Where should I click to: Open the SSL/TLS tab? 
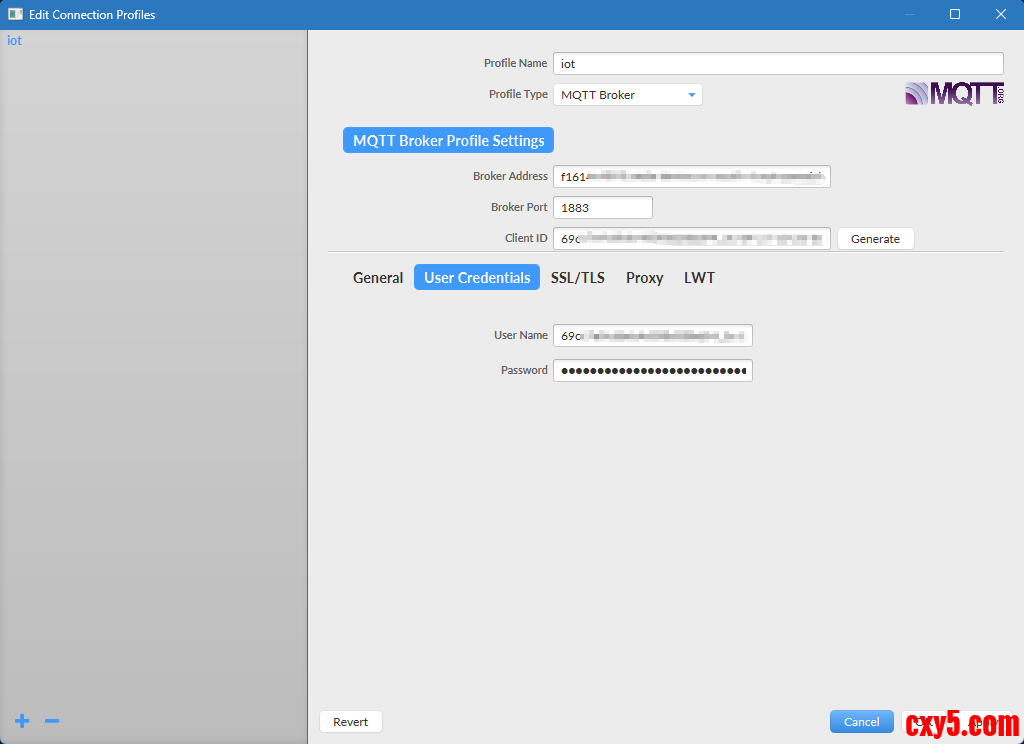tap(577, 278)
